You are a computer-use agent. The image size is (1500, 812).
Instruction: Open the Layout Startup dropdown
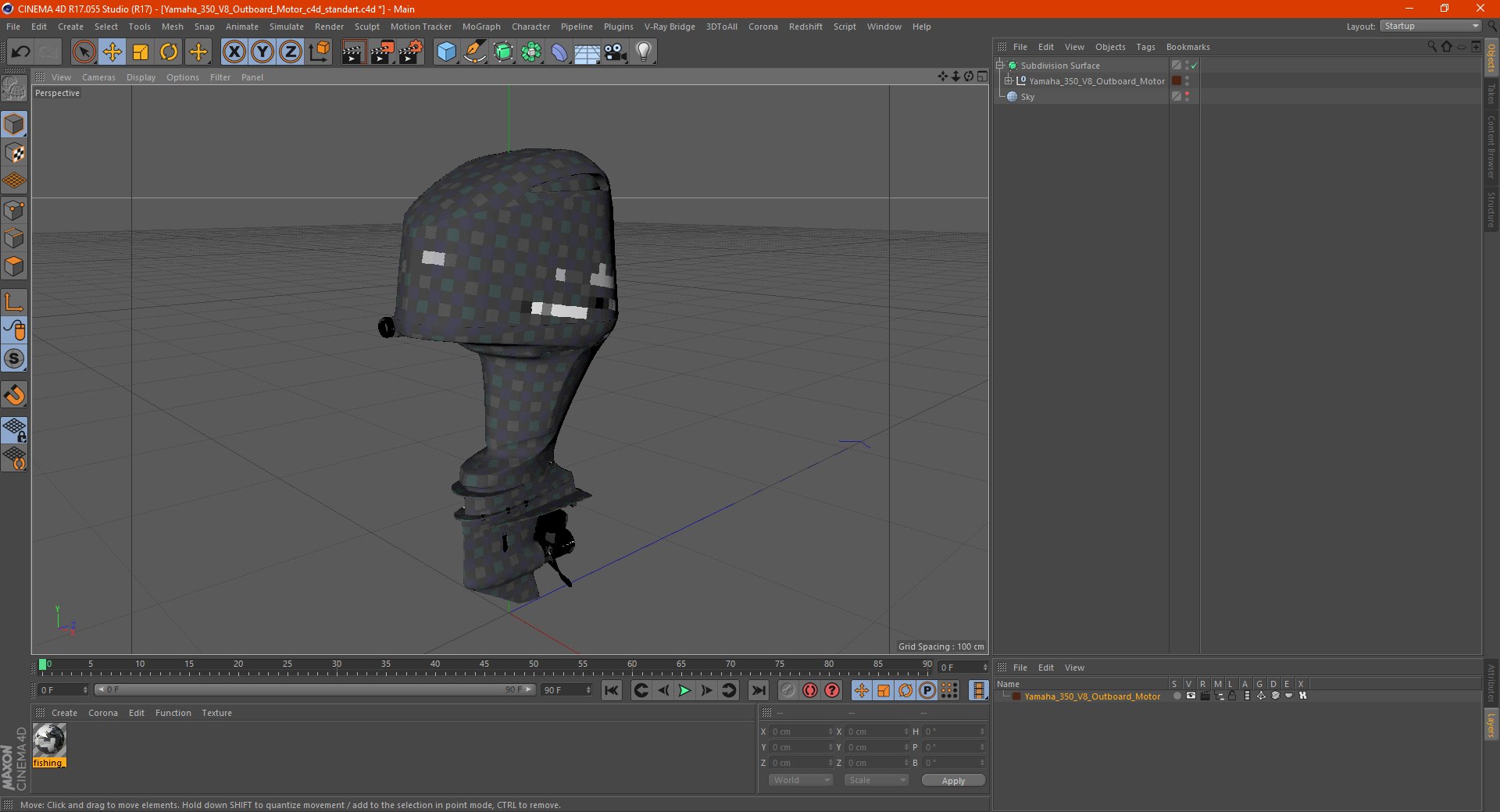[1430, 27]
